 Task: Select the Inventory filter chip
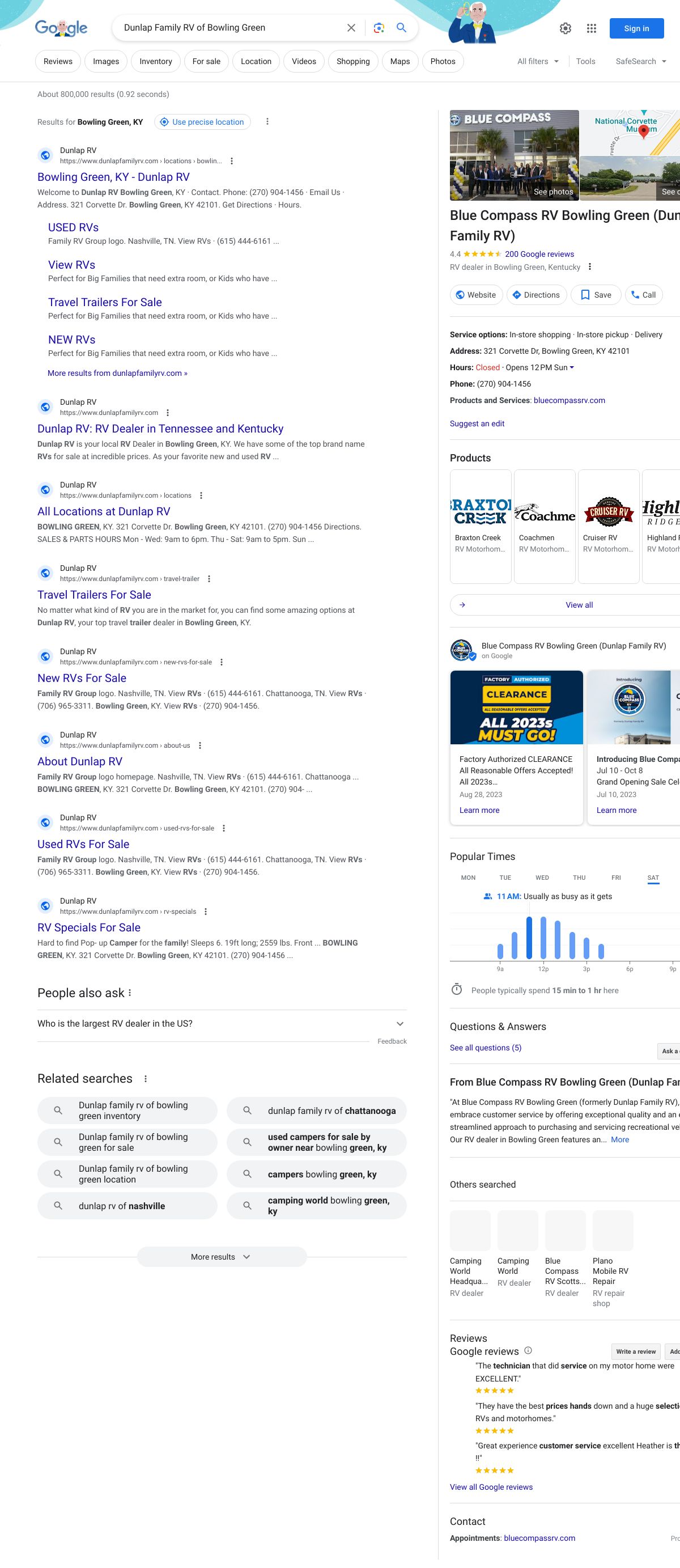click(x=156, y=61)
